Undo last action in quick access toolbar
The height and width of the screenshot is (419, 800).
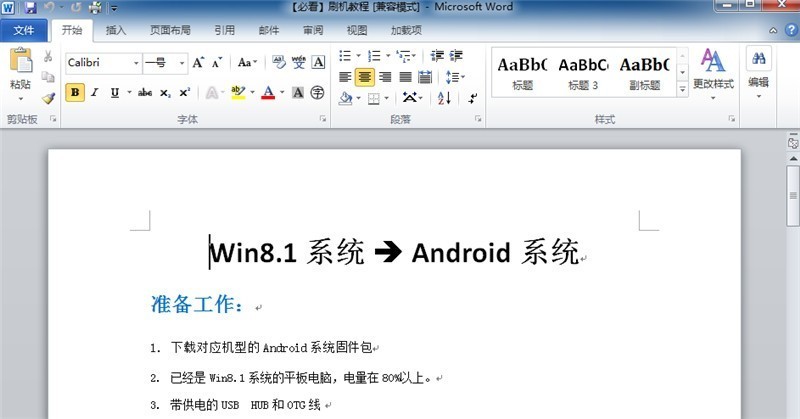pos(49,7)
